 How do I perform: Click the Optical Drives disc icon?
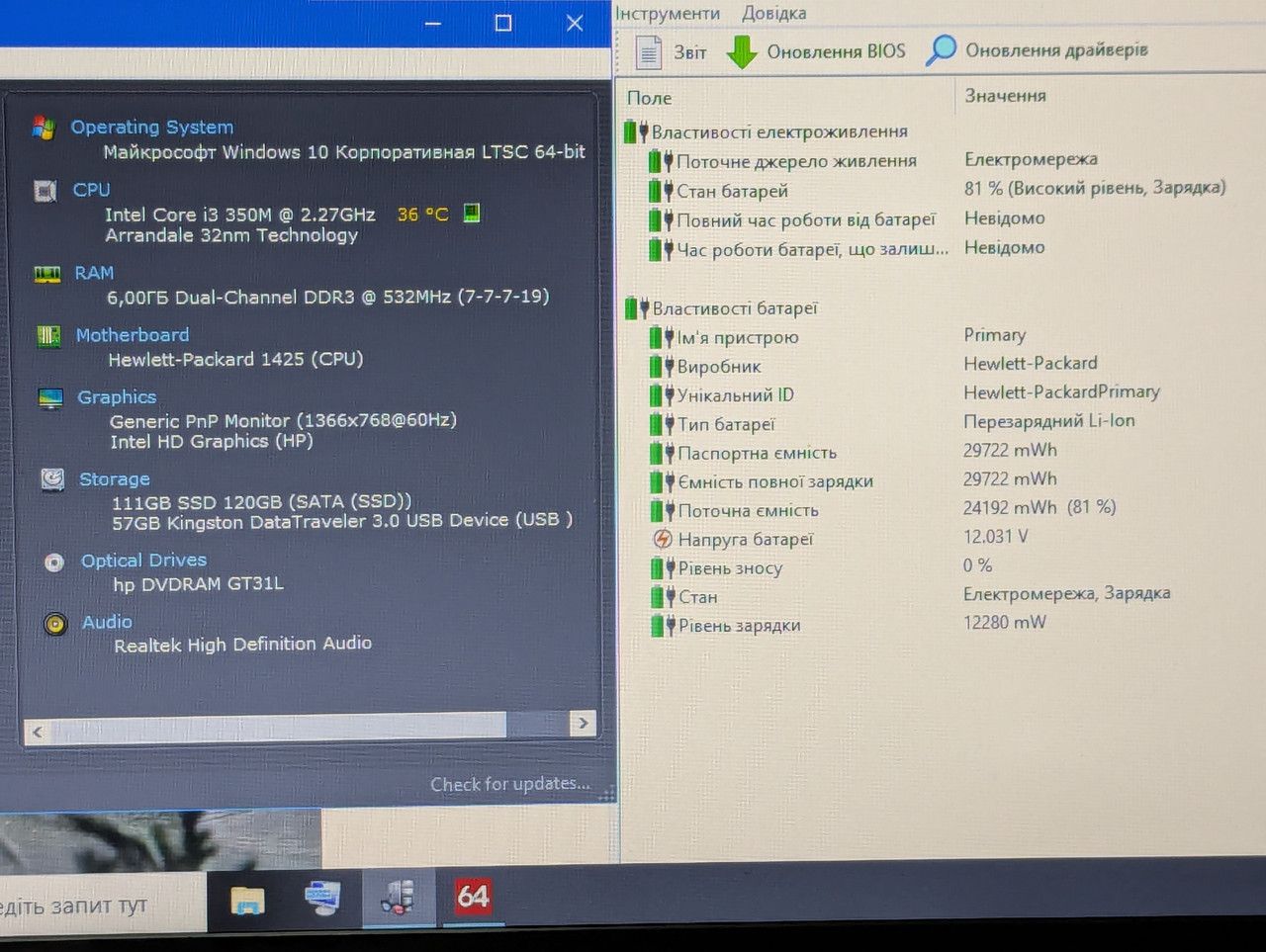pyautogui.click(x=54, y=562)
